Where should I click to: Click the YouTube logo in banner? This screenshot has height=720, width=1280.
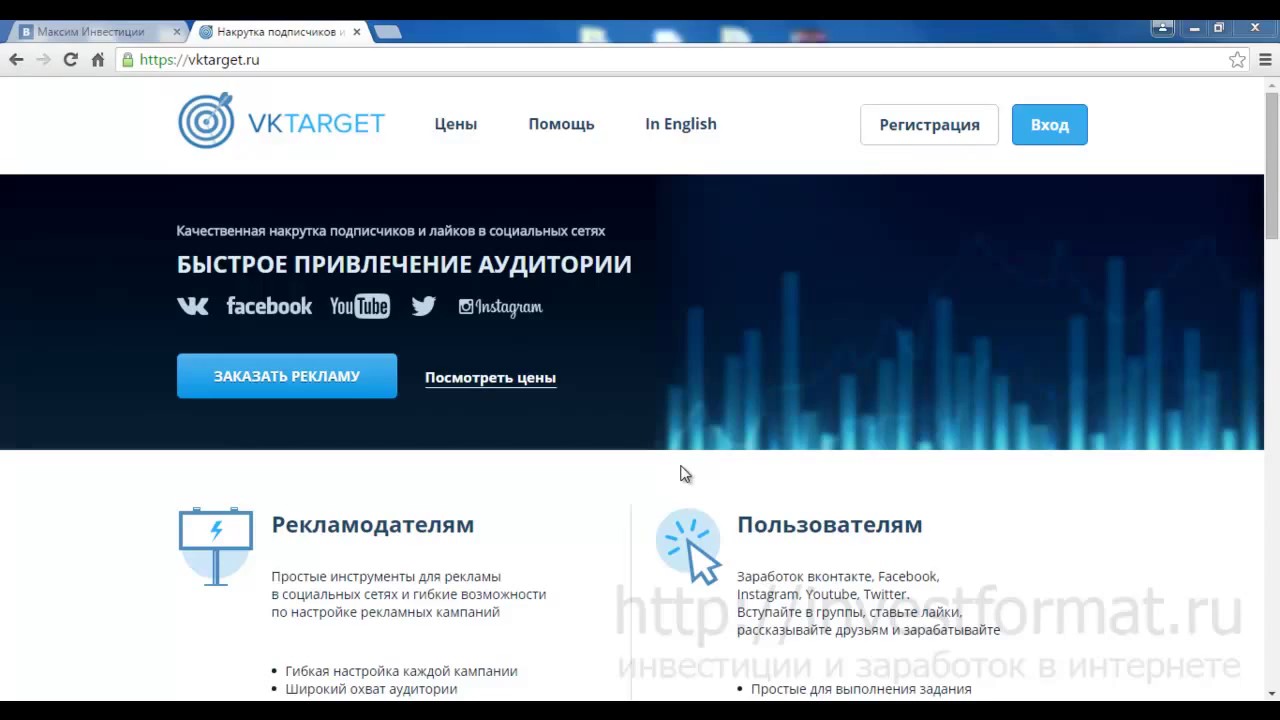coord(360,306)
